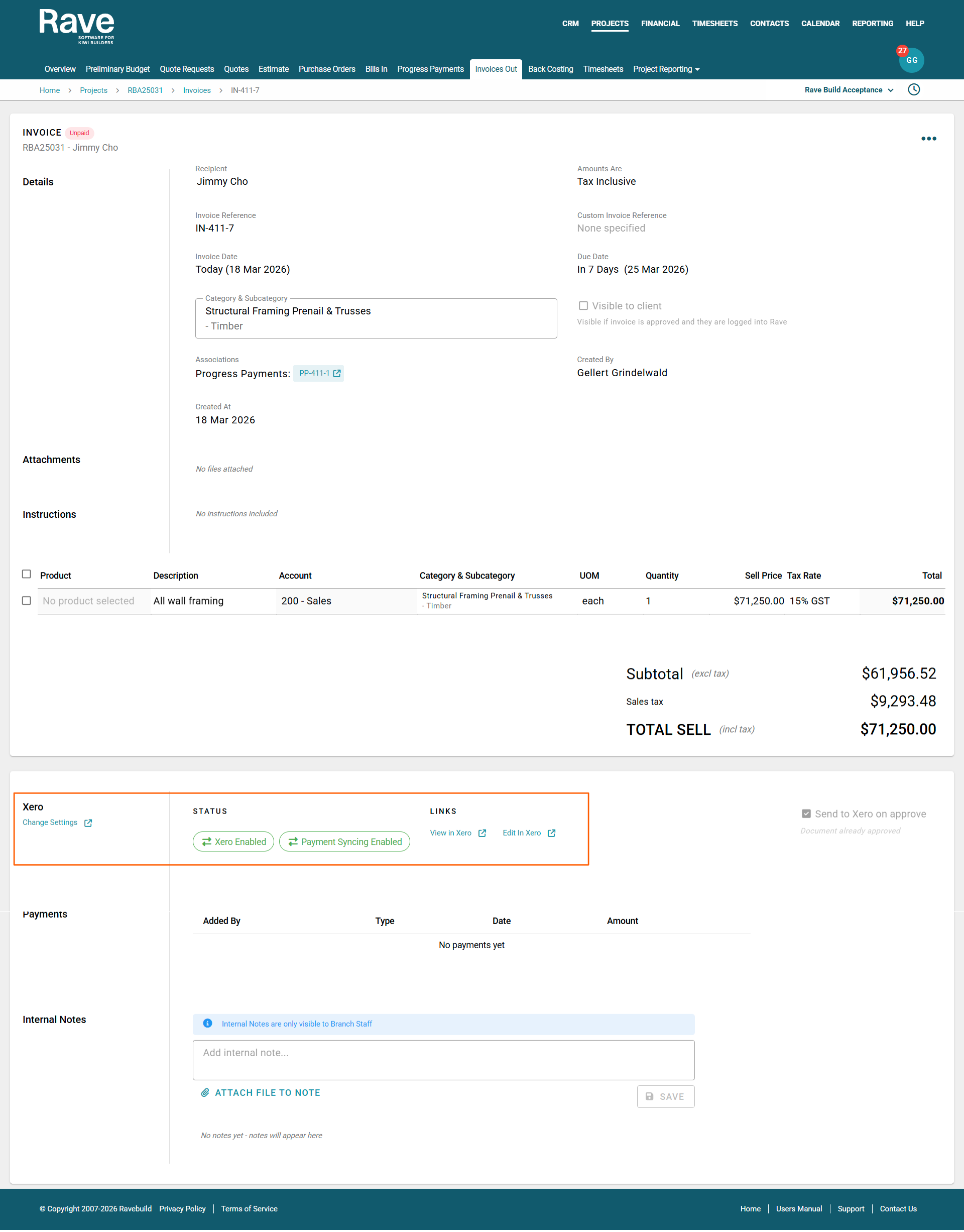Open the Rave Build Acceptance branch dropdown
The height and width of the screenshot is (1232, 964).
point(849,90)
